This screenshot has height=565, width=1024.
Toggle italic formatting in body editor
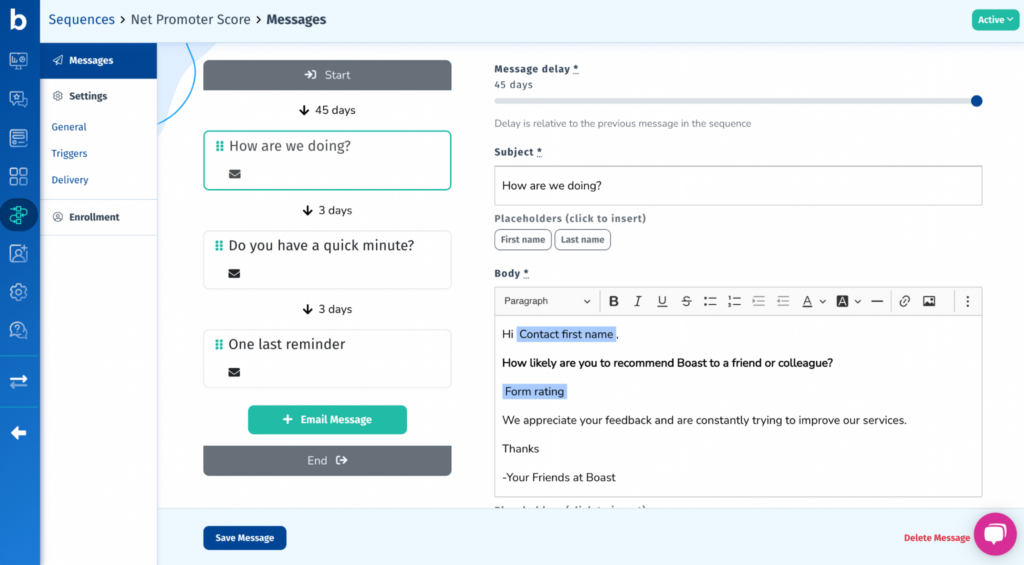637,301
